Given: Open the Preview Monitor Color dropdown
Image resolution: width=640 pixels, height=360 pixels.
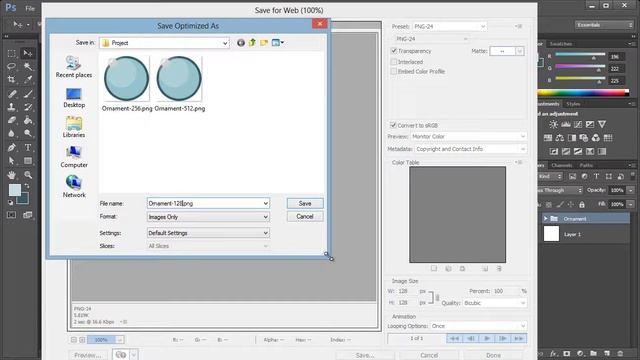Looking at the screenshot, I should coord(468,136).
